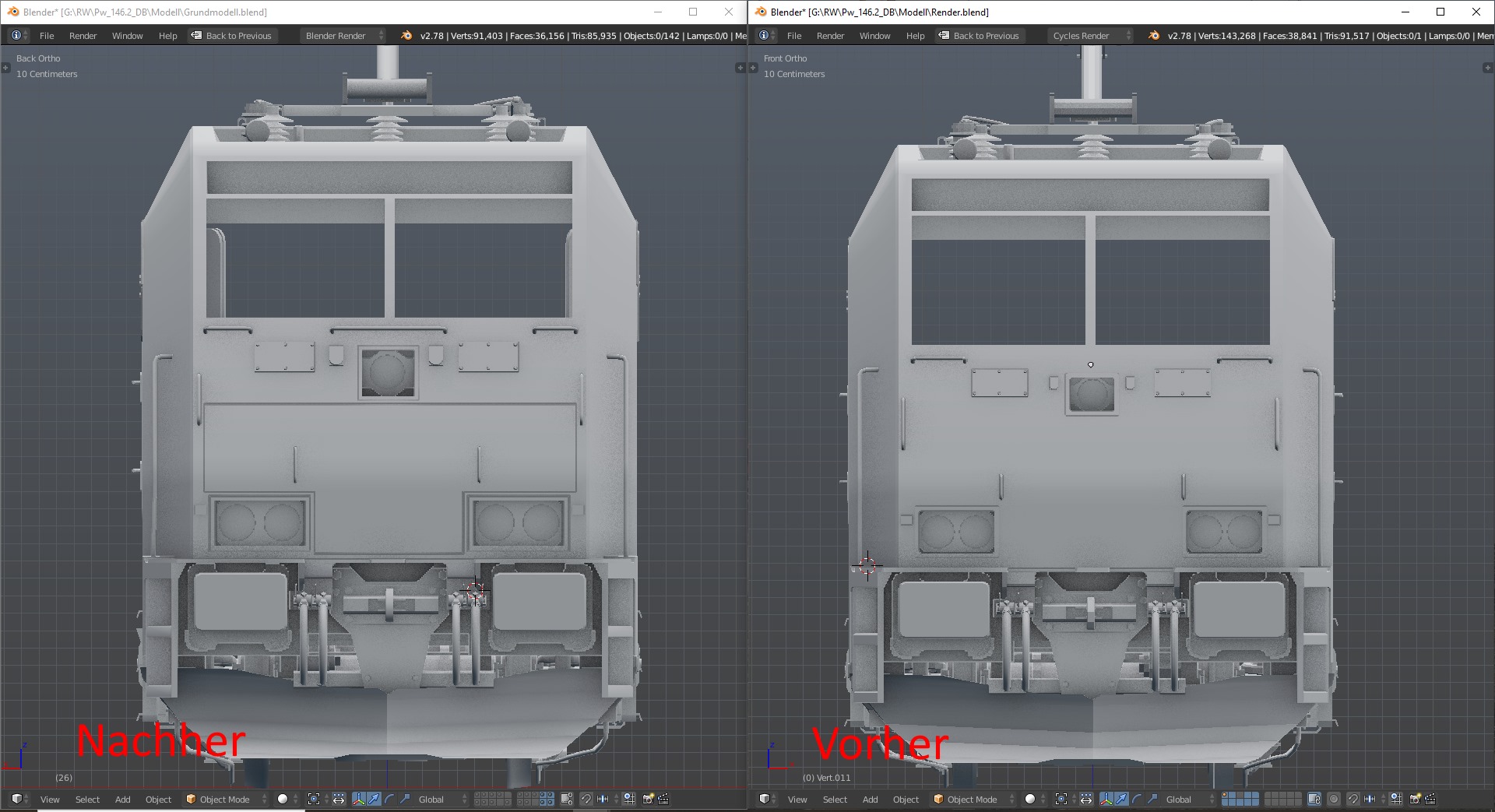Viewport: 1495px width, 812px height.
Task: Open Window menu in Grundmodell window
Action: click(127, 36)
